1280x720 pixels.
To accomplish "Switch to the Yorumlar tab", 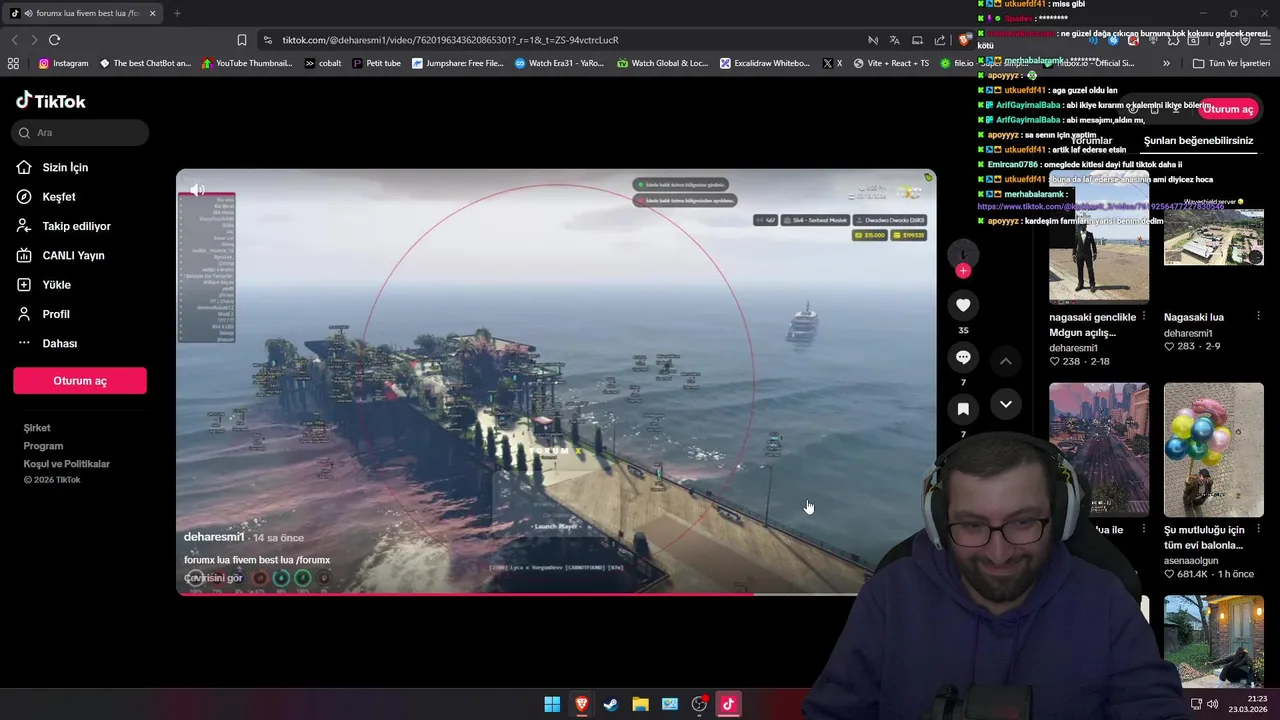I will pos(1090,141).
